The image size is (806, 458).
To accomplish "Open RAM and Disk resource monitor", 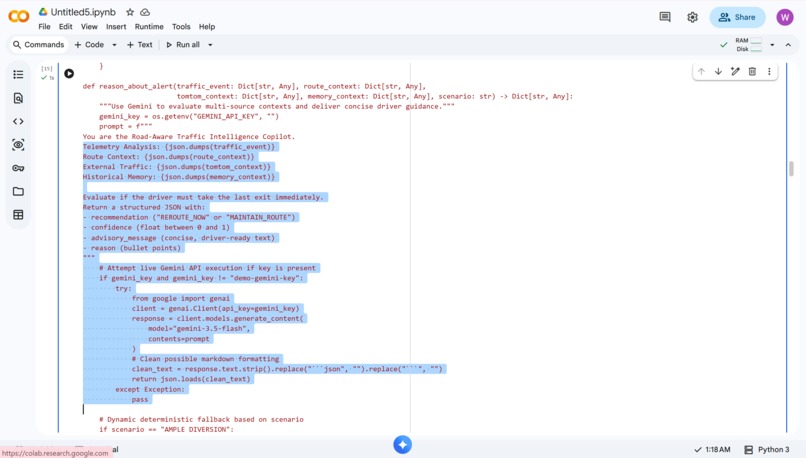I will coord(748,45).
